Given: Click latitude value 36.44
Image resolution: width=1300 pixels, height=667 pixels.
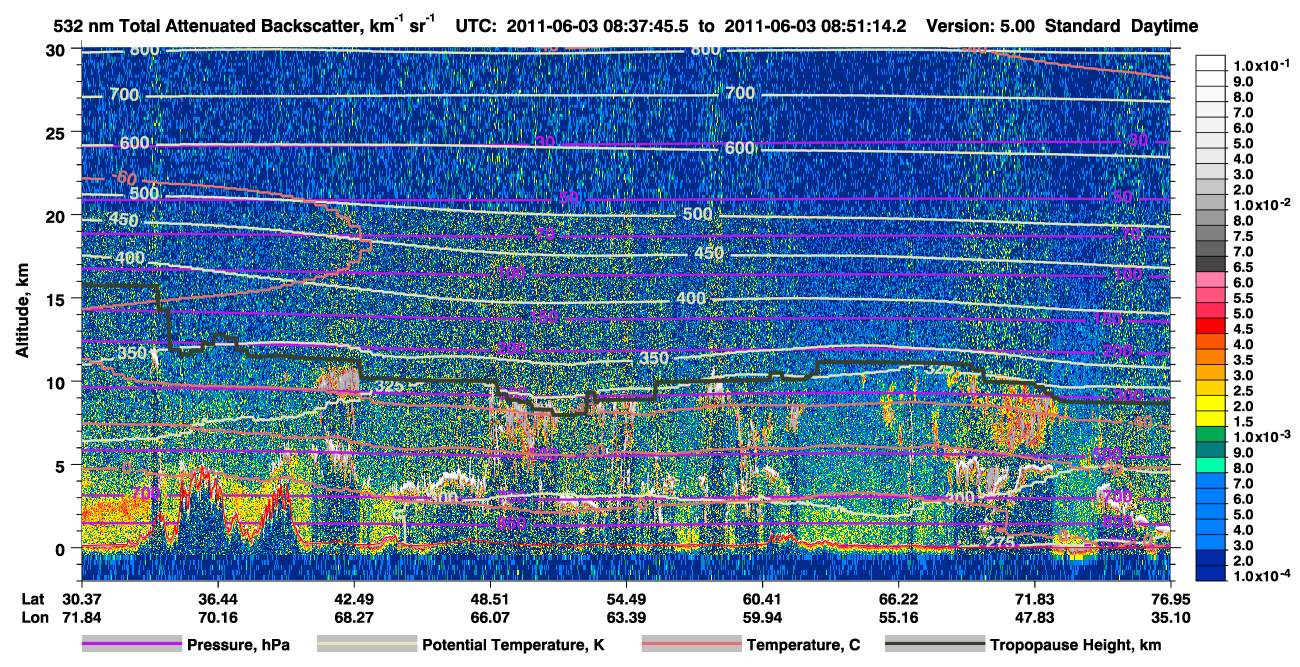Looking at the screenshot, I should pos(217,598).
